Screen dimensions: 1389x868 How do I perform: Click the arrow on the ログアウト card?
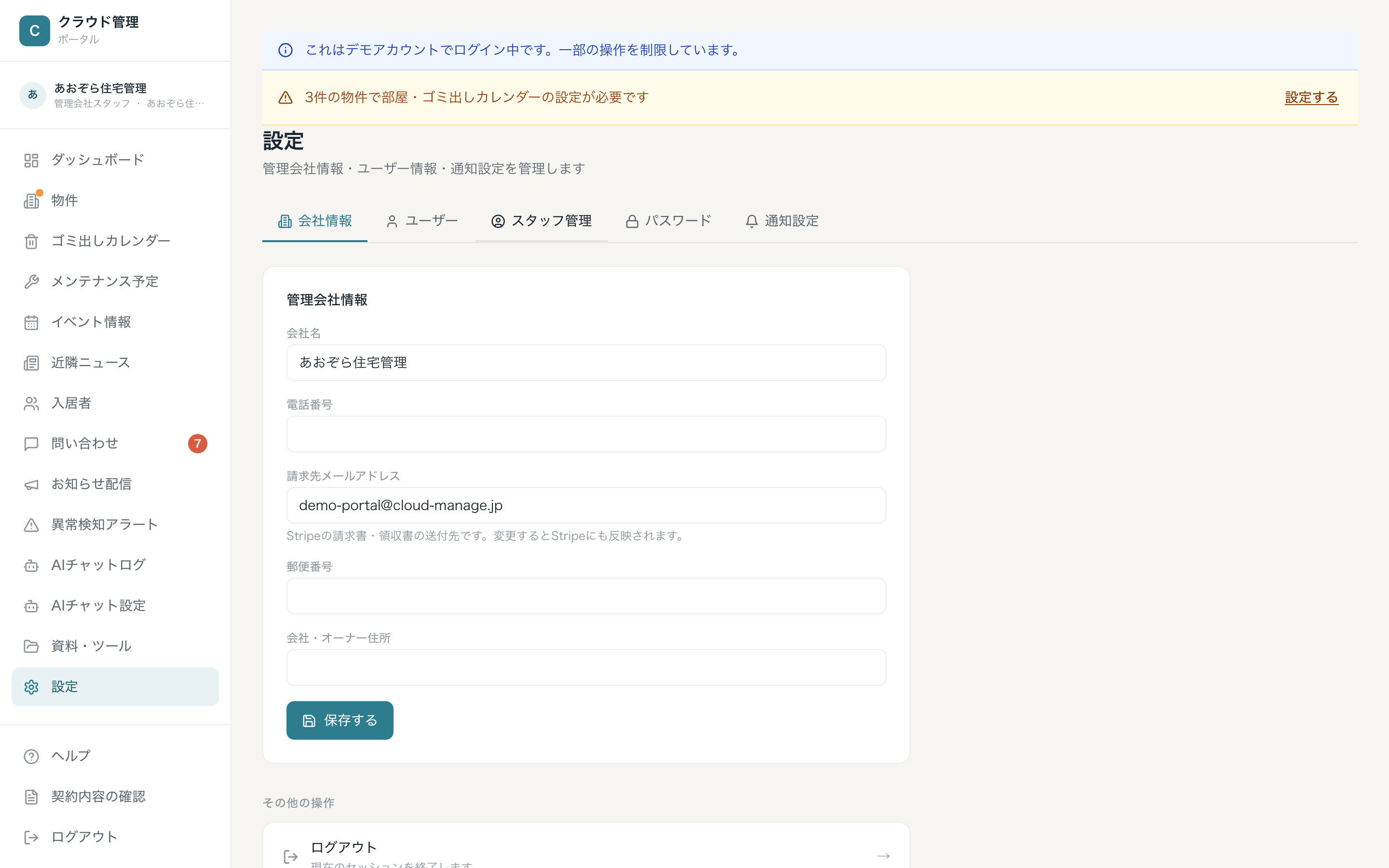(x=884, y=856)
